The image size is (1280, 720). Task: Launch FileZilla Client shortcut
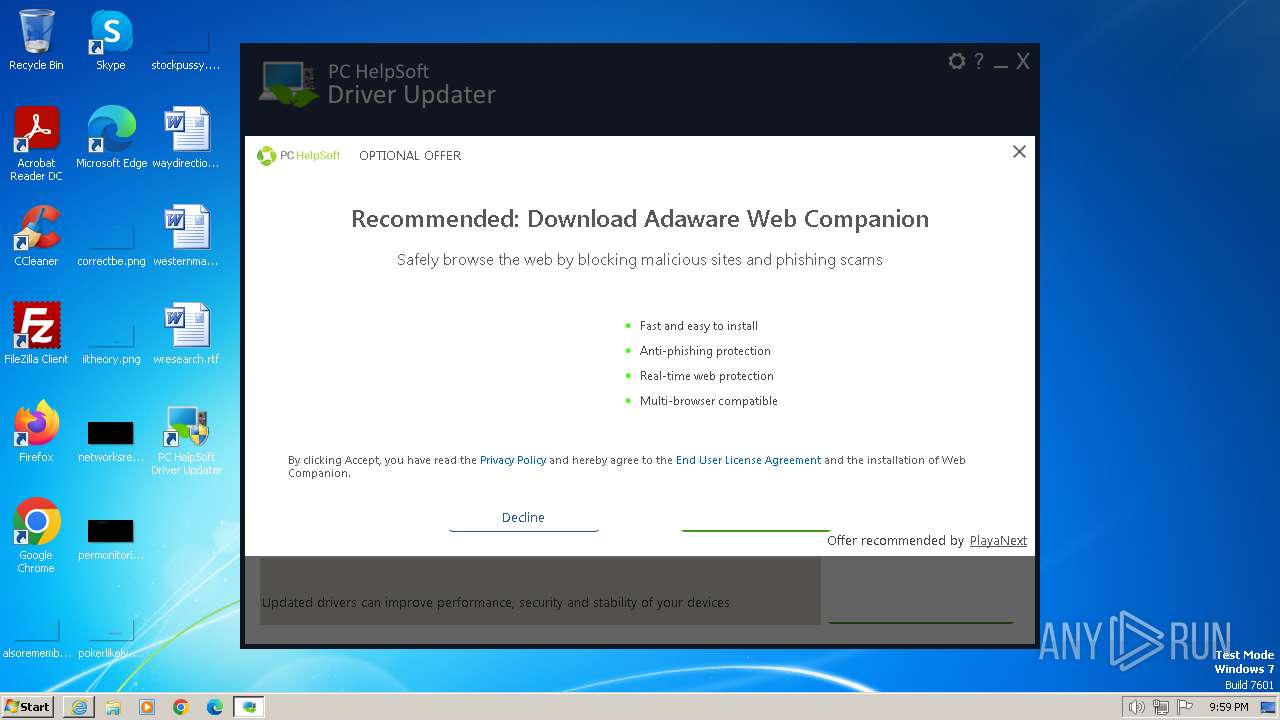(x=36, y=333)
